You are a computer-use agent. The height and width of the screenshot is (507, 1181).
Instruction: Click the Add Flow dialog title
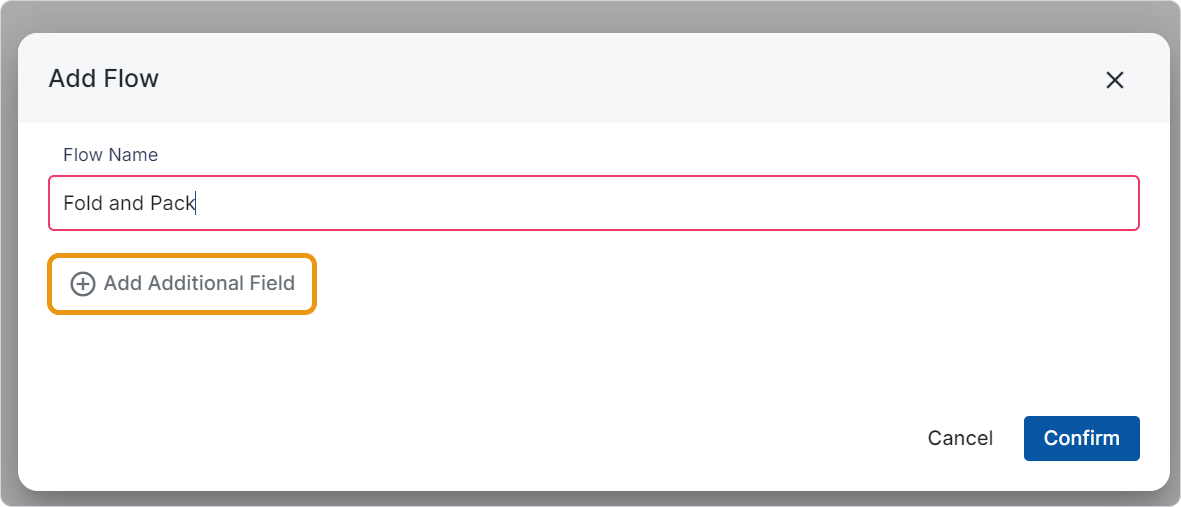click(x=104, y=78)
